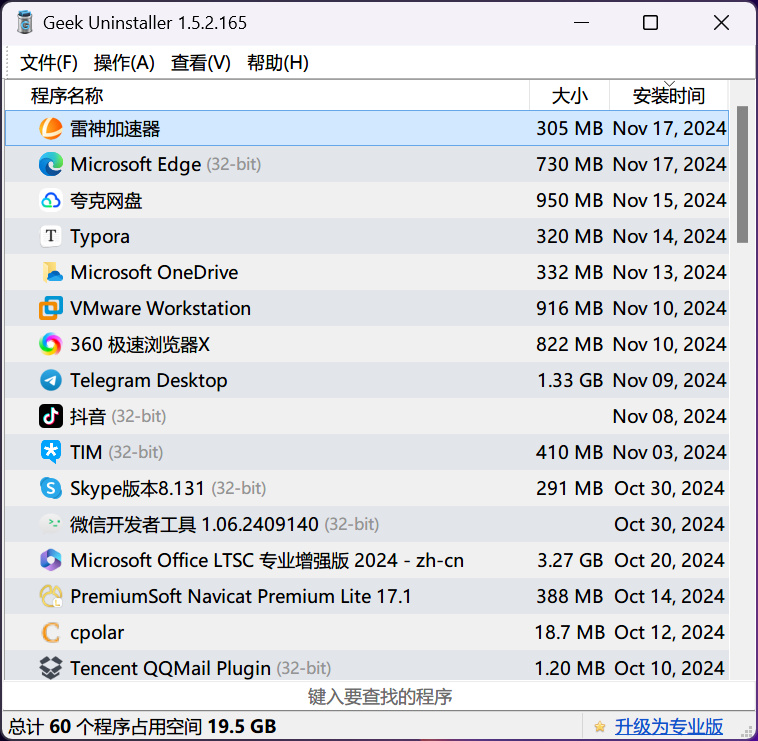Select Skype版本8.131 program name

click(137, 489)
